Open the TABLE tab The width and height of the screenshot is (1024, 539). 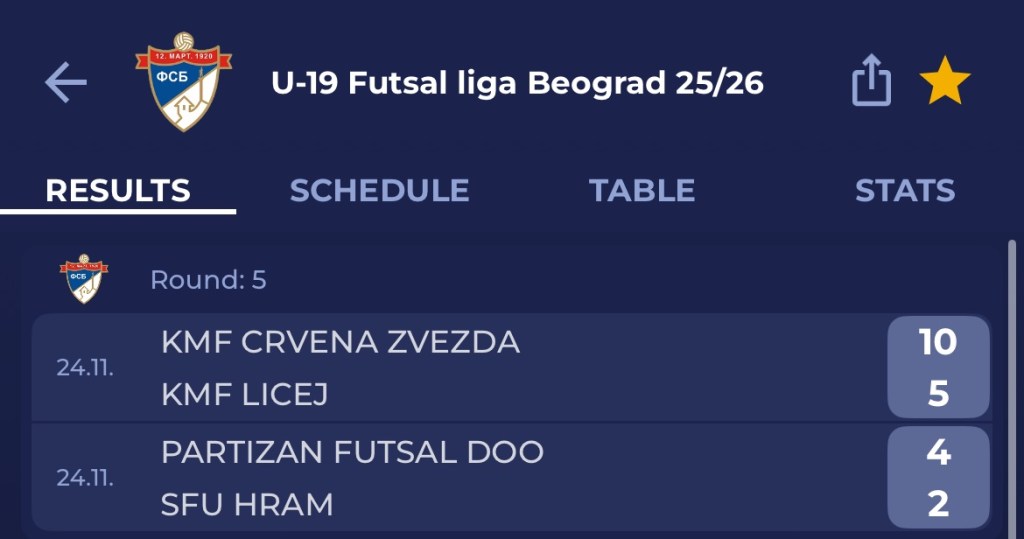point(642,190)
